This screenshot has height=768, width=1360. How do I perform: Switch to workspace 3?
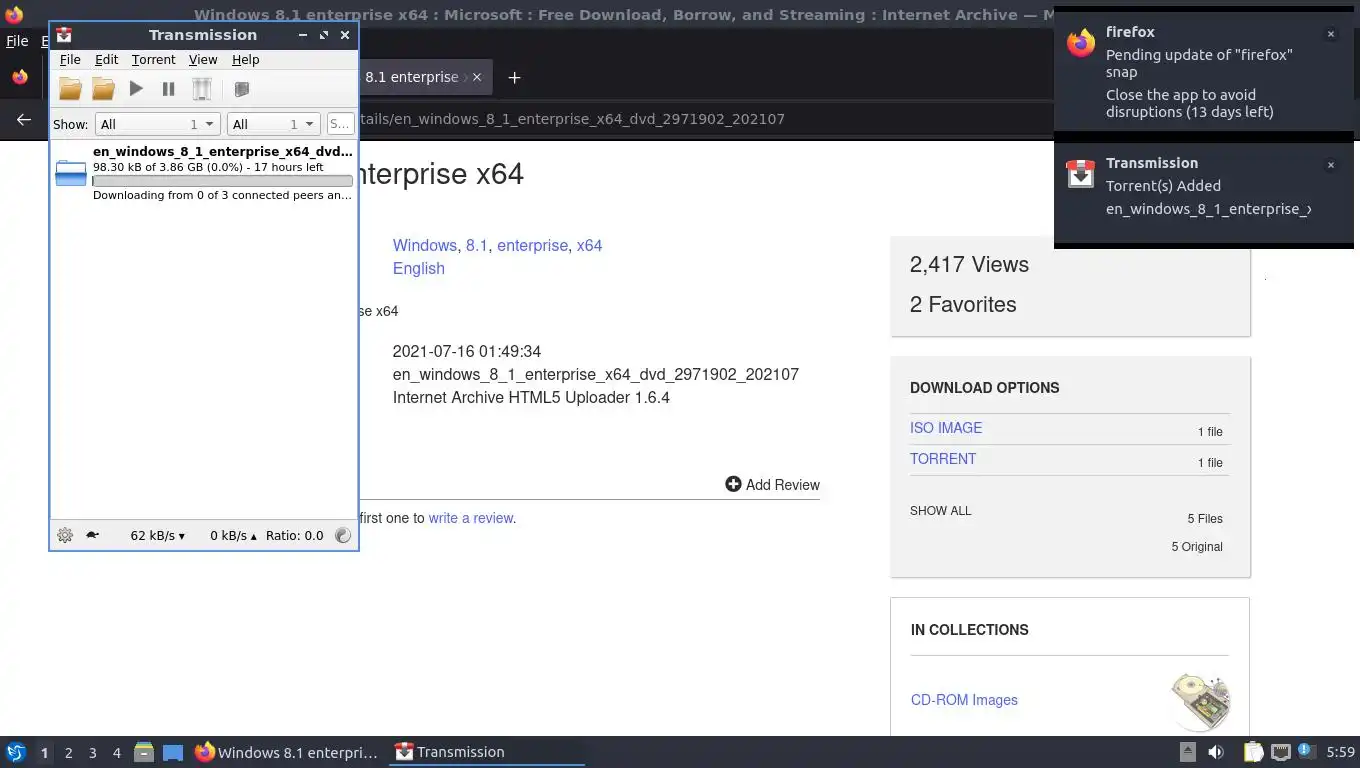point(92,753)
